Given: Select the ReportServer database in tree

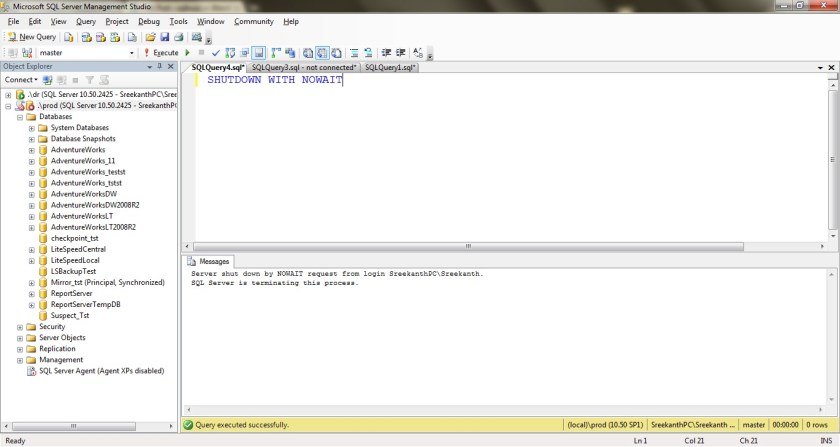Looking at the screenshot, I should click(71, 293).
